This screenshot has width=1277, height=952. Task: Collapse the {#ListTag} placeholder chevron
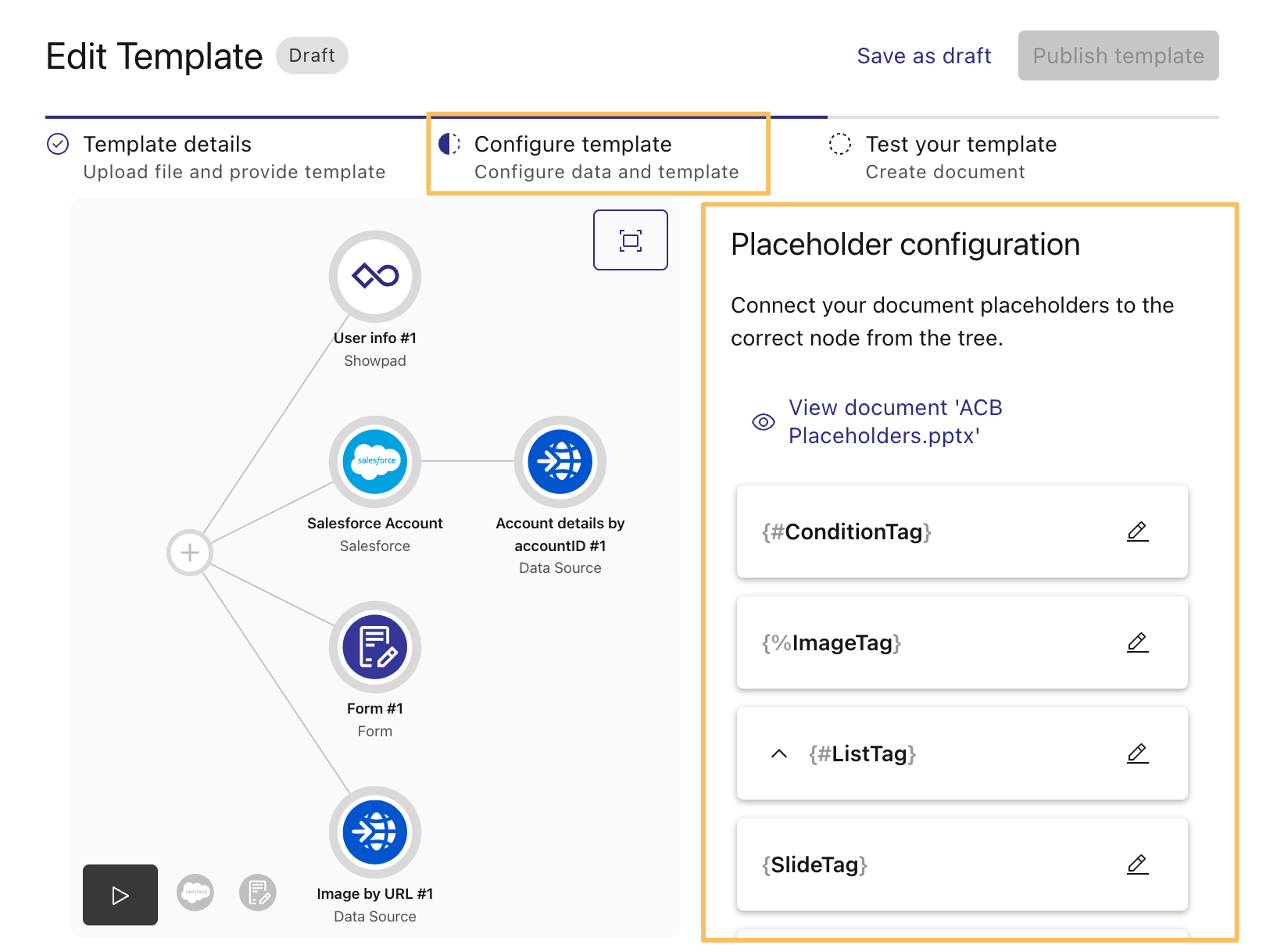point(779,753)
